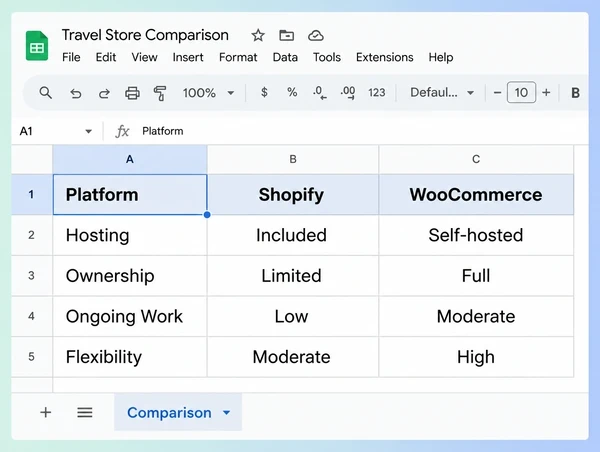
Task: Click the fx function icon
Action: tap(122, 131)
